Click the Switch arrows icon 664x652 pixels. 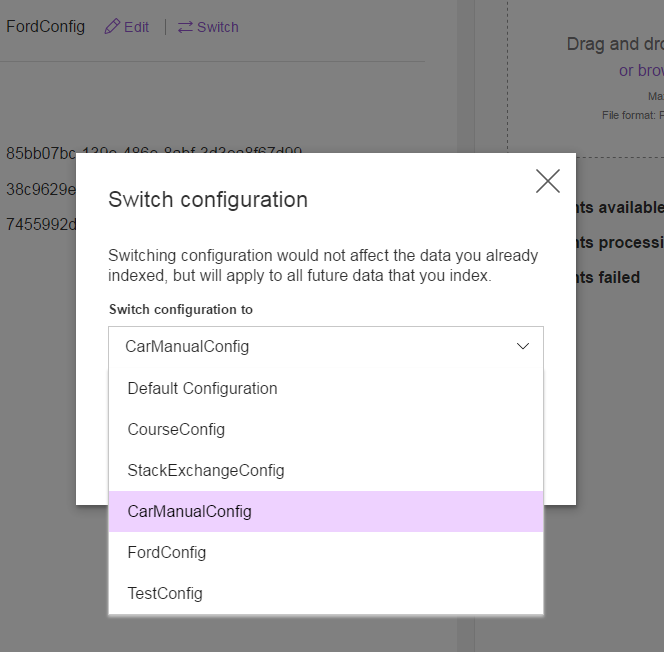[185, 27]
